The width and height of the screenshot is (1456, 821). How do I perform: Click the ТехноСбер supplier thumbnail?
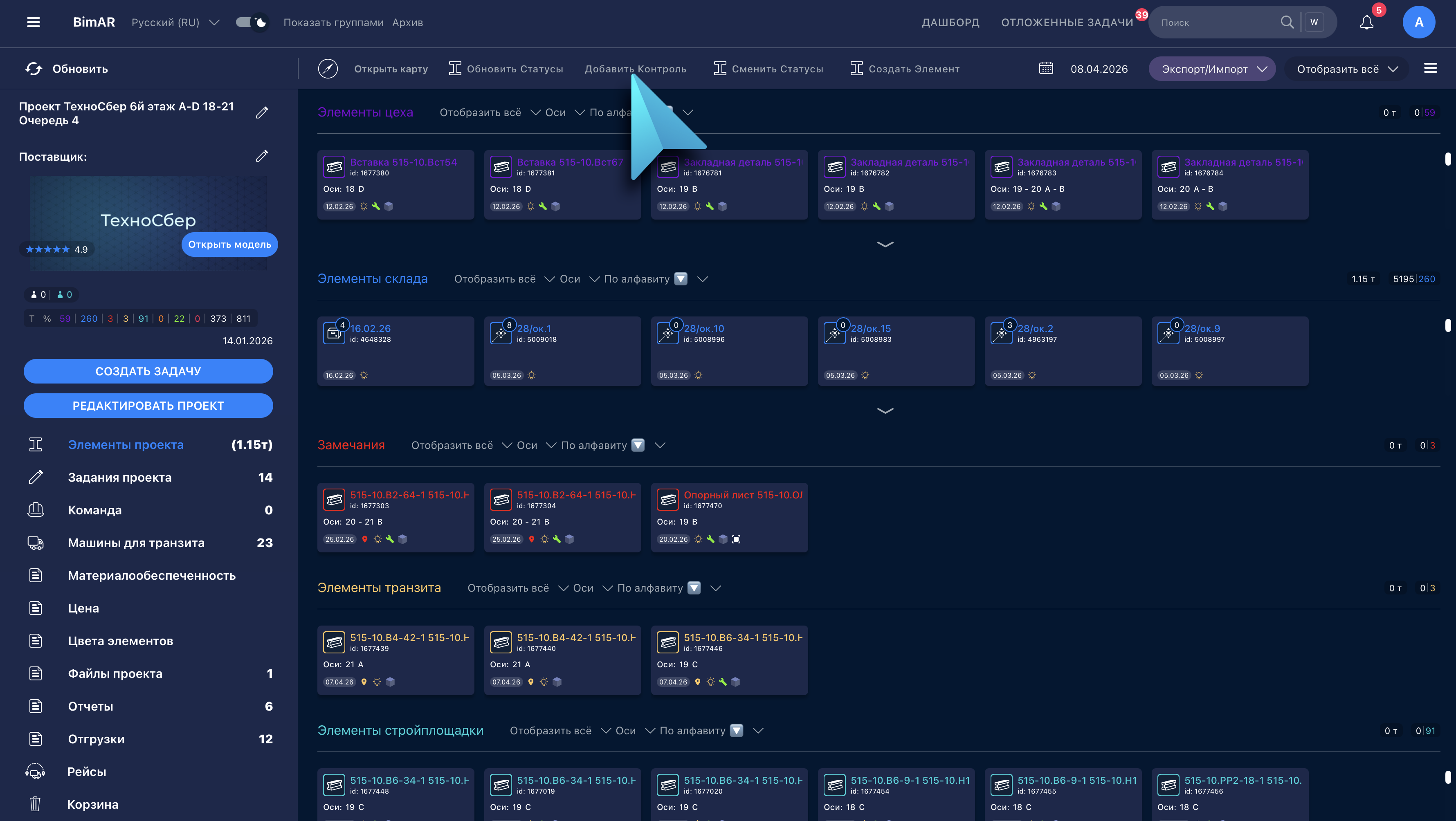(x=148, y=222)
